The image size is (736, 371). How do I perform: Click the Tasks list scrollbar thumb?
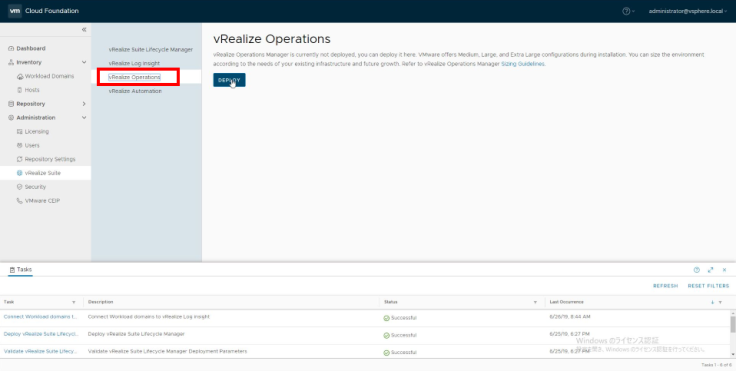tap(733, 325)
